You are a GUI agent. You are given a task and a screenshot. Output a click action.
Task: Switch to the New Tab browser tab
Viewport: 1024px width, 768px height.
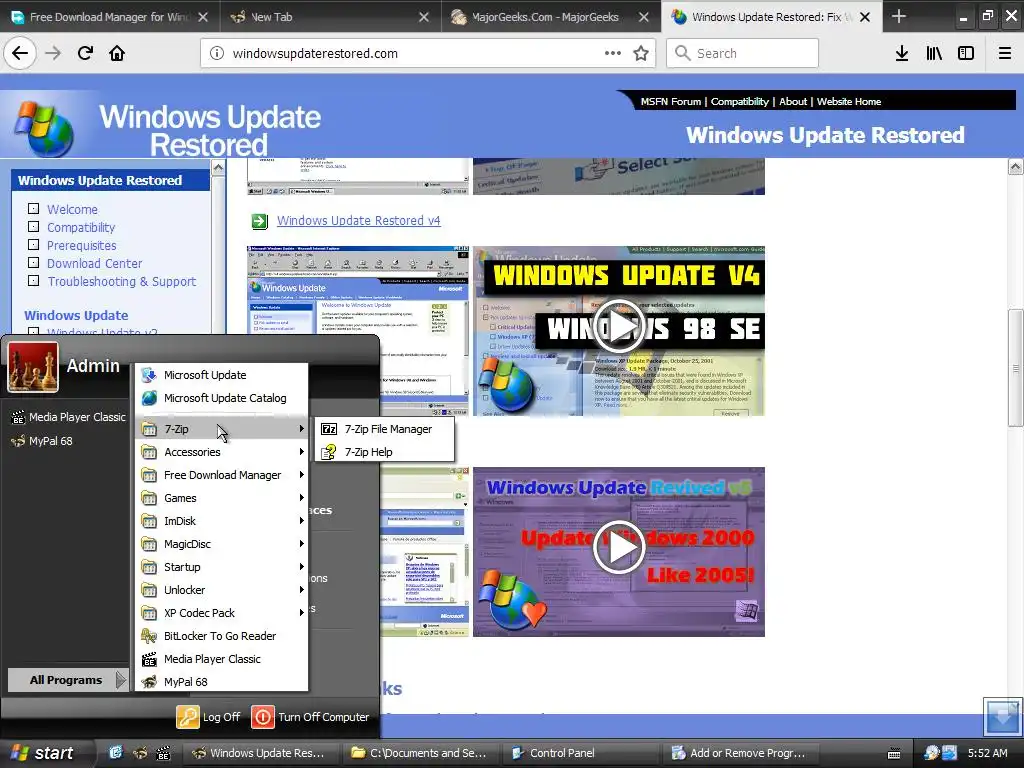coord(332,17)
